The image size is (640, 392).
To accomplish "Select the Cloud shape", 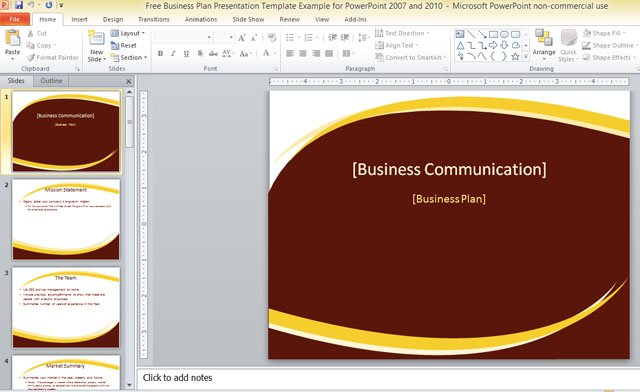I will click(x=515, y=45).
